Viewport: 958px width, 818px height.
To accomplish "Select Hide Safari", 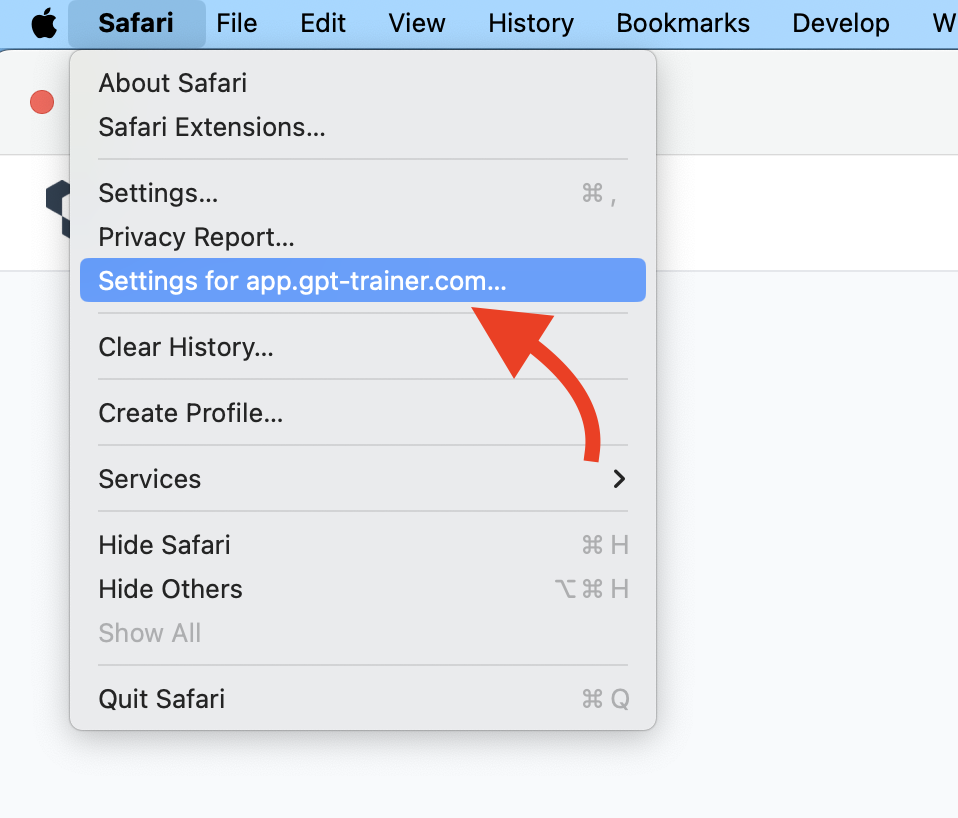I will (363, 545).
